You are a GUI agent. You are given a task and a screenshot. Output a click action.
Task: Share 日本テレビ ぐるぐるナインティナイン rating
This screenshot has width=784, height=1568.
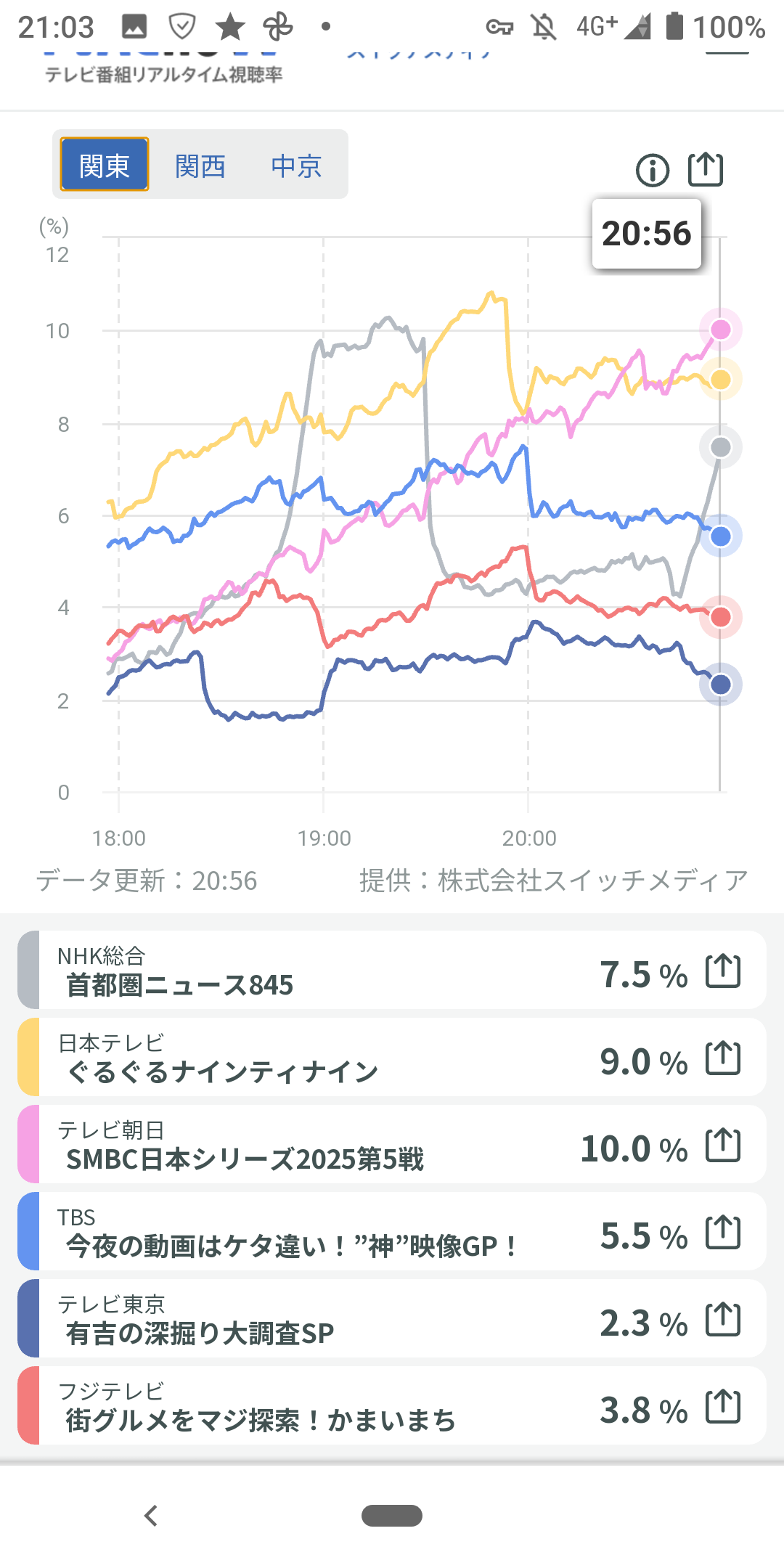723,1058
